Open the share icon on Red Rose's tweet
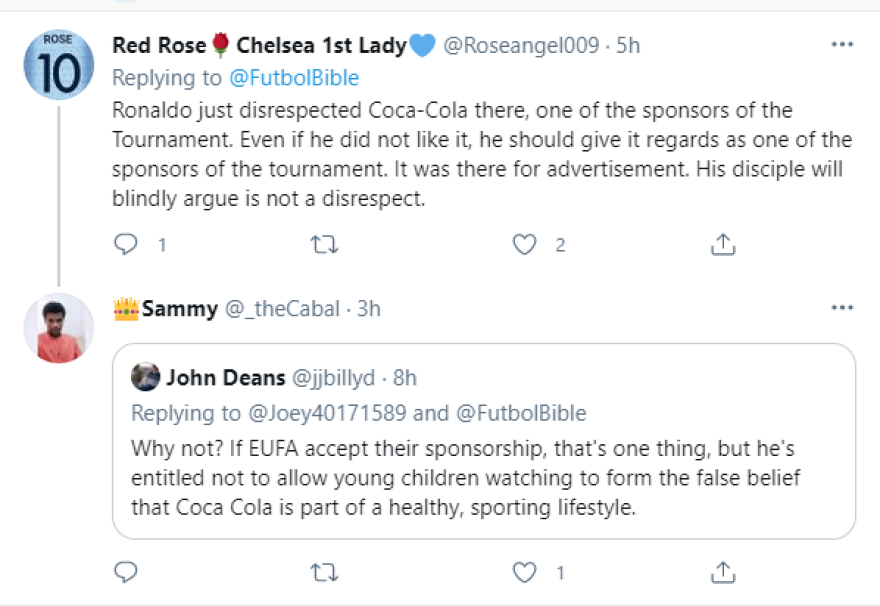880x606 pixels. [722, 243]
